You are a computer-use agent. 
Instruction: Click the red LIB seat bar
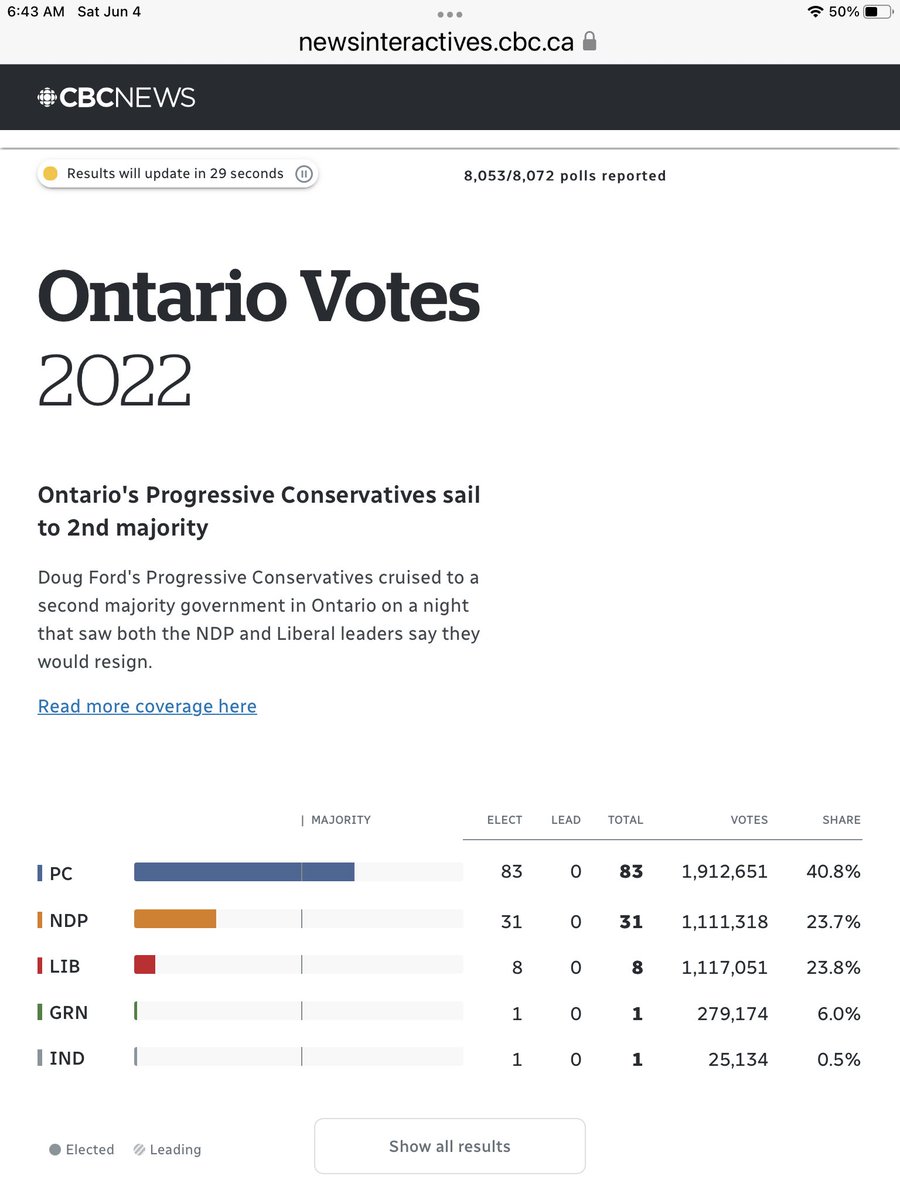tap(145, 964)
